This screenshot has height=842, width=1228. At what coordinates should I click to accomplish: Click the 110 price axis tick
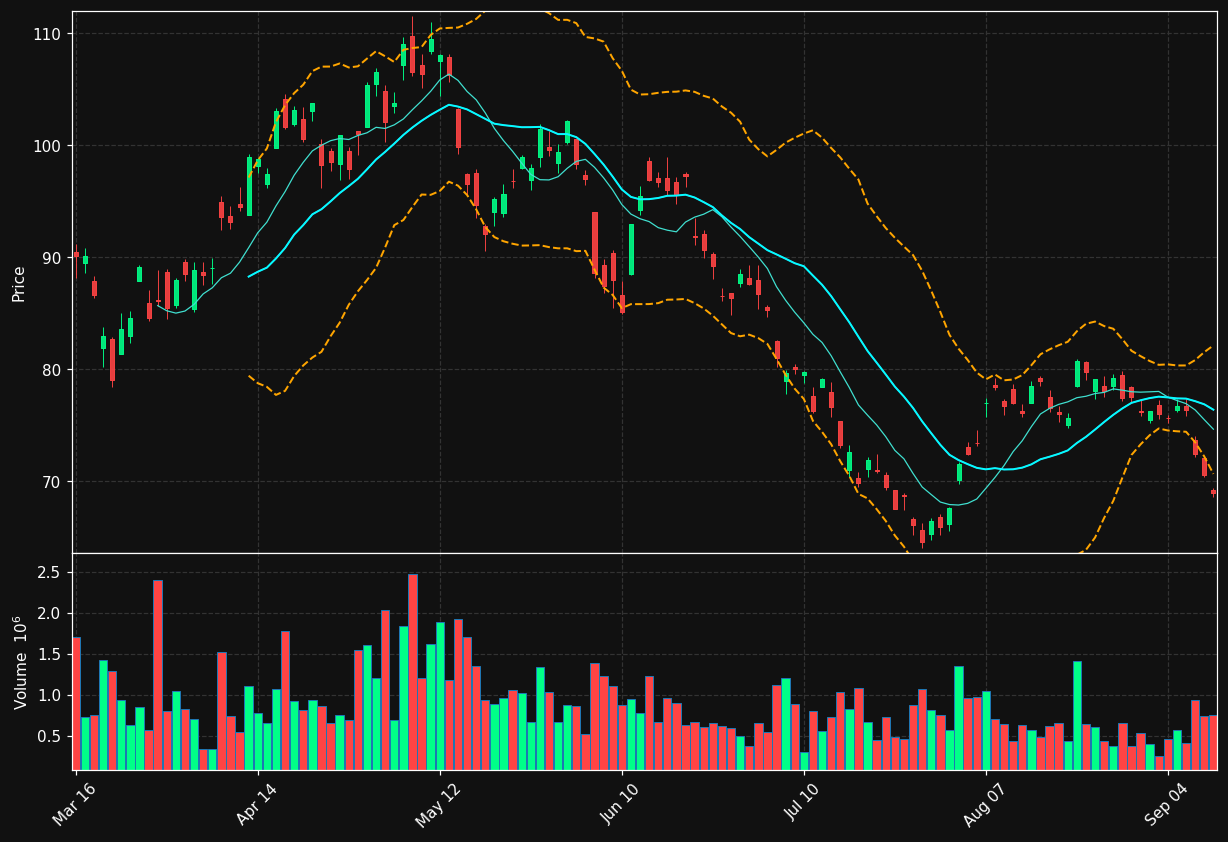[x=48, y=34]
